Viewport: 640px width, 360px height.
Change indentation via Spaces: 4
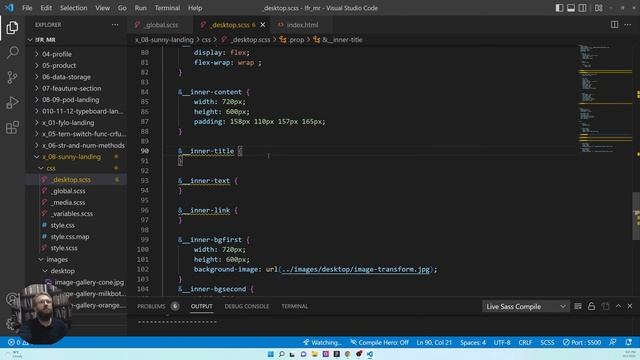pos(473,342)
